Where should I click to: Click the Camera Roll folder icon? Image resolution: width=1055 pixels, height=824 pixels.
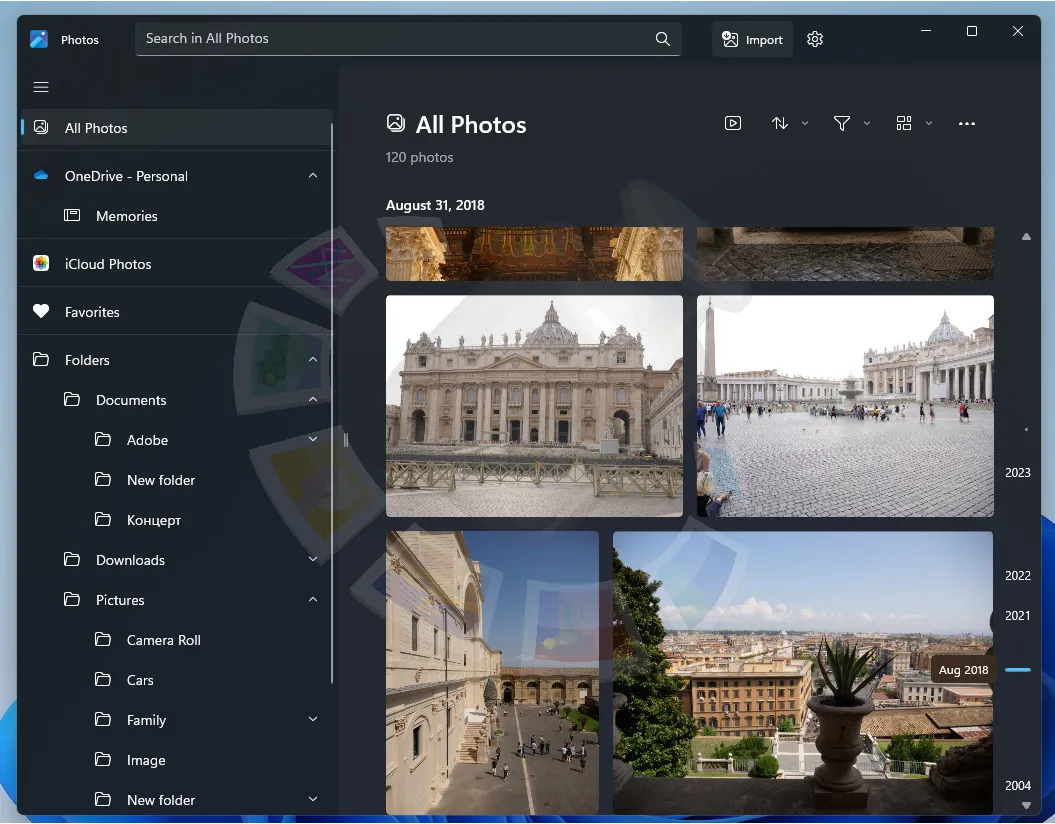(x=103, y=640)
